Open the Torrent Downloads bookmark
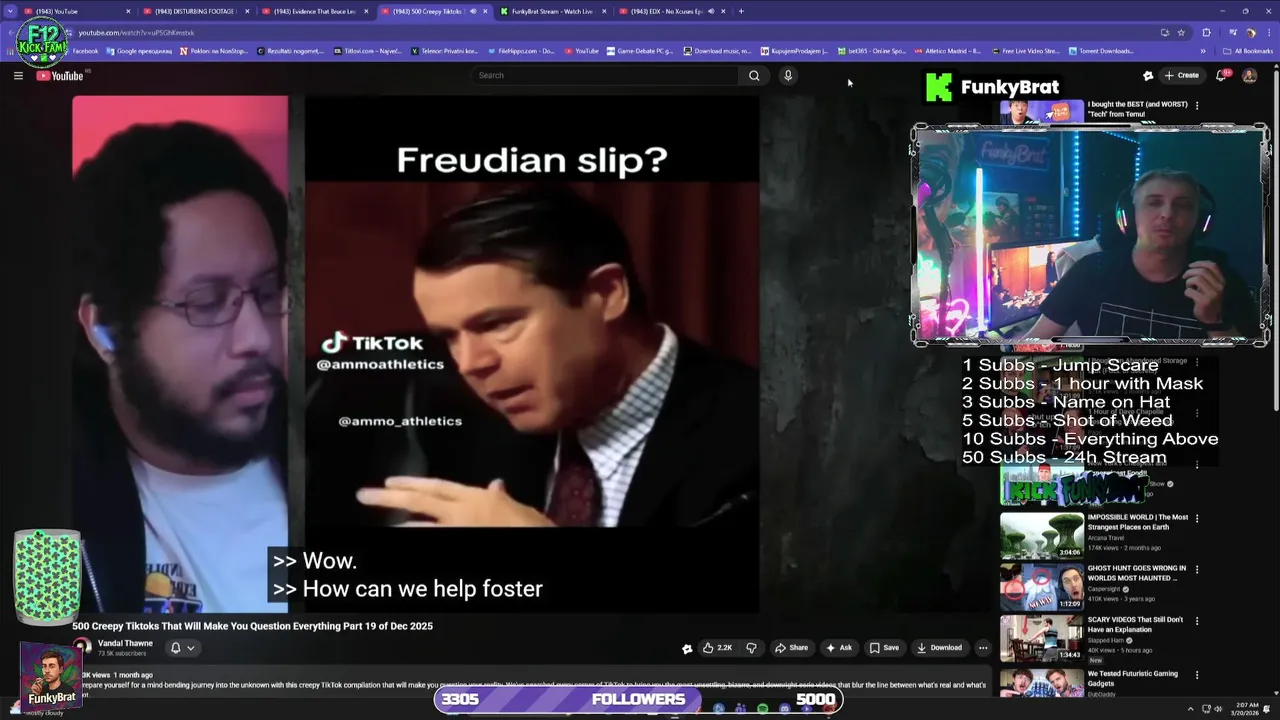Screen dimensions: 1280x720 [1101, 51]
